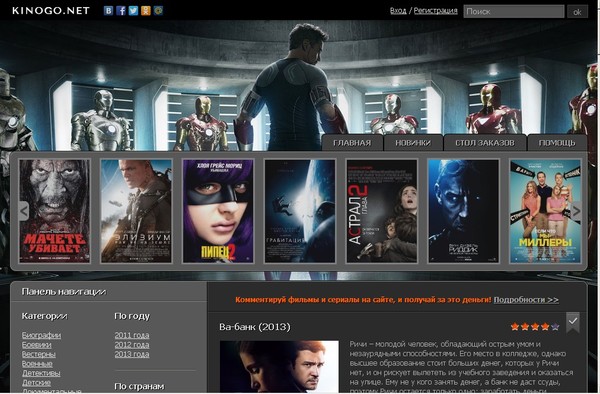Focus the Поиск search field

pos(514,11)
